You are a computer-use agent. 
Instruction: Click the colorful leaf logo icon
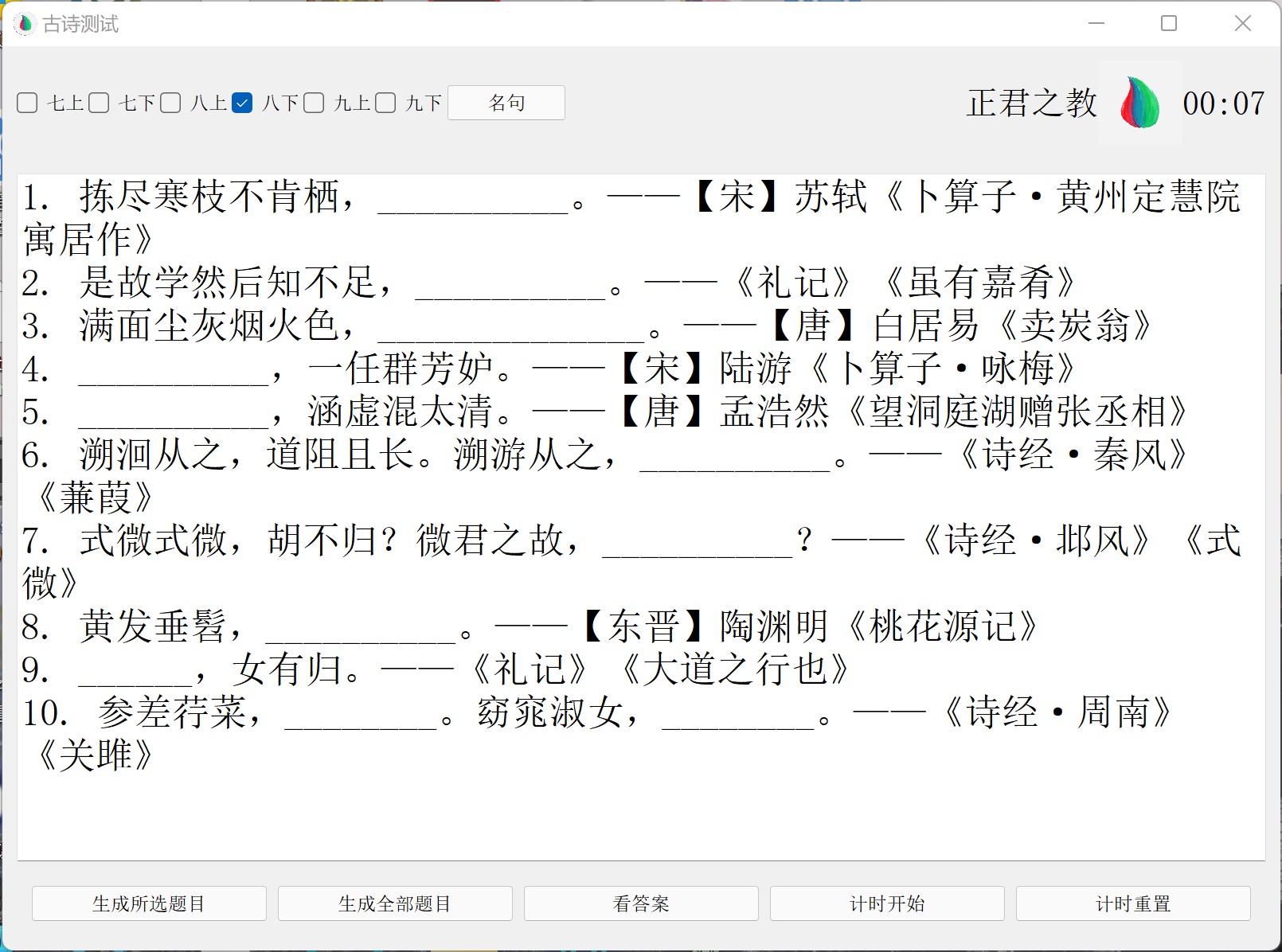coord(1140,103)
